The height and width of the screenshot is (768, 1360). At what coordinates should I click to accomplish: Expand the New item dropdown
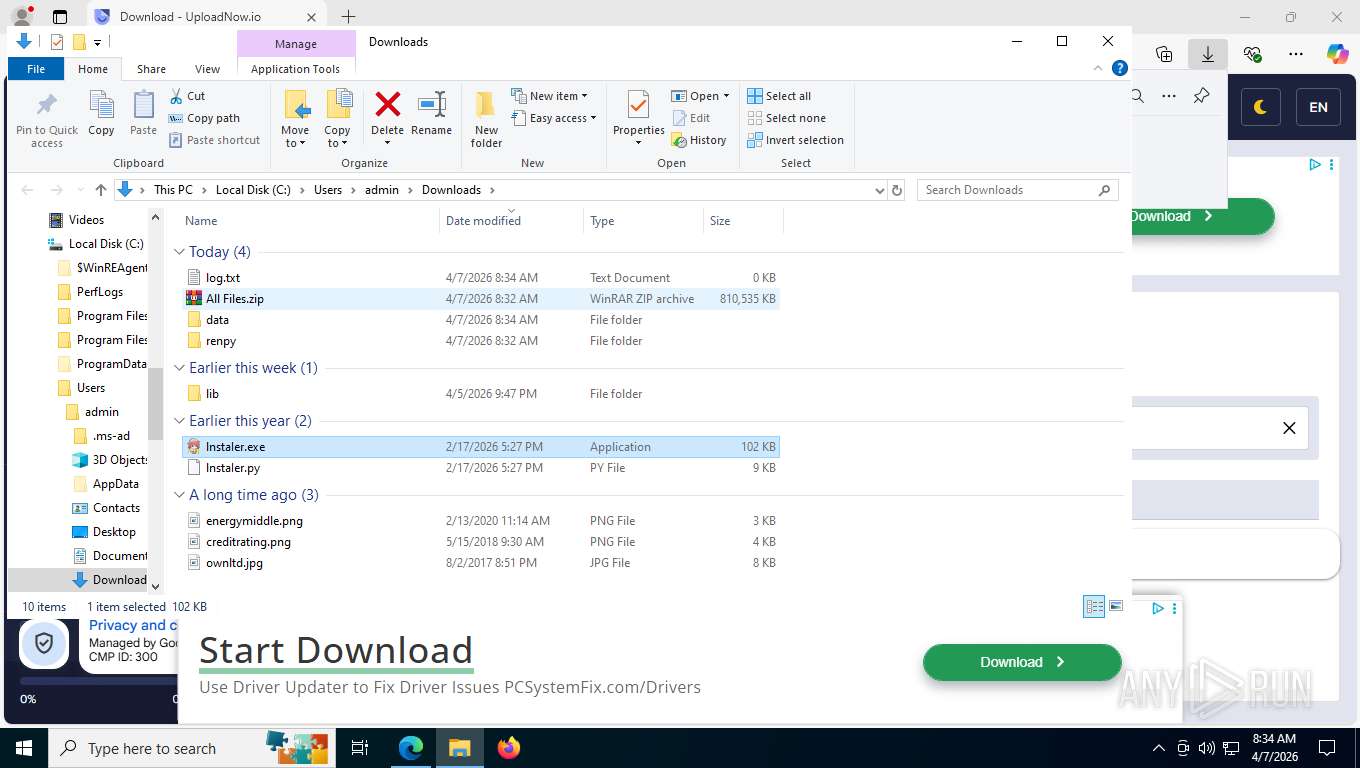549,96
